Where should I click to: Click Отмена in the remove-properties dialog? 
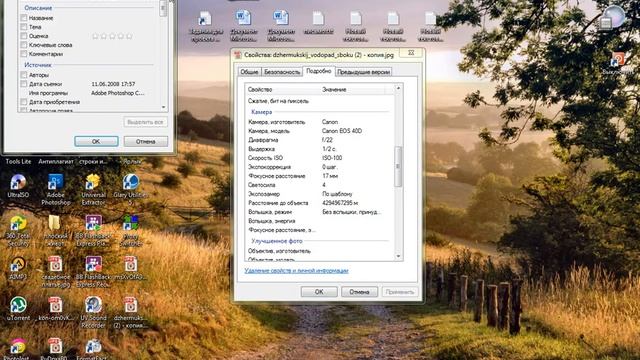146,142
